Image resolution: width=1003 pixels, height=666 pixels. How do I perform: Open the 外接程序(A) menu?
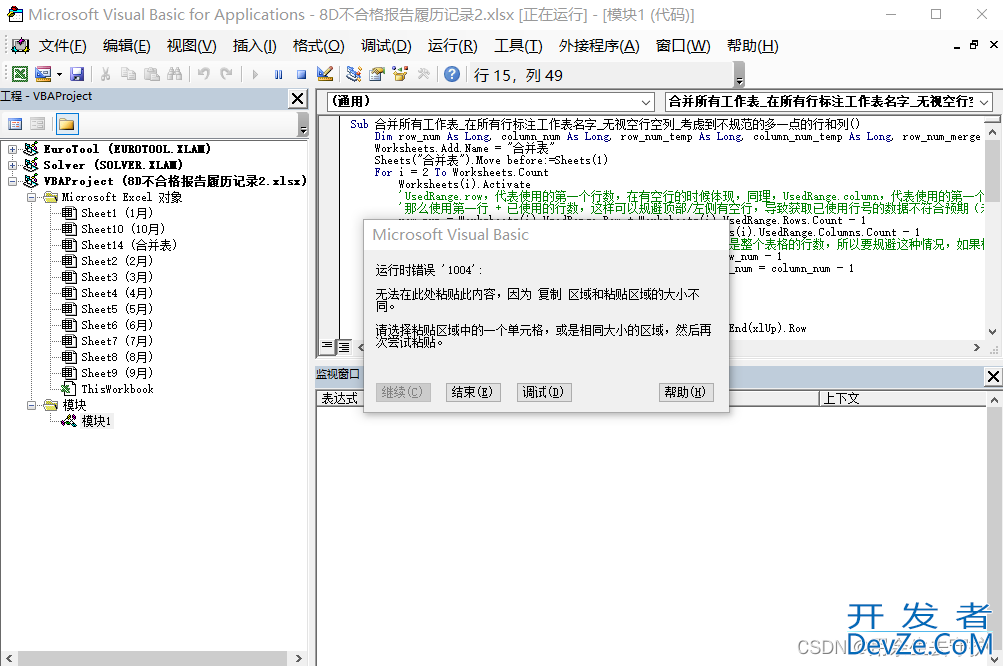coord(599,46)
